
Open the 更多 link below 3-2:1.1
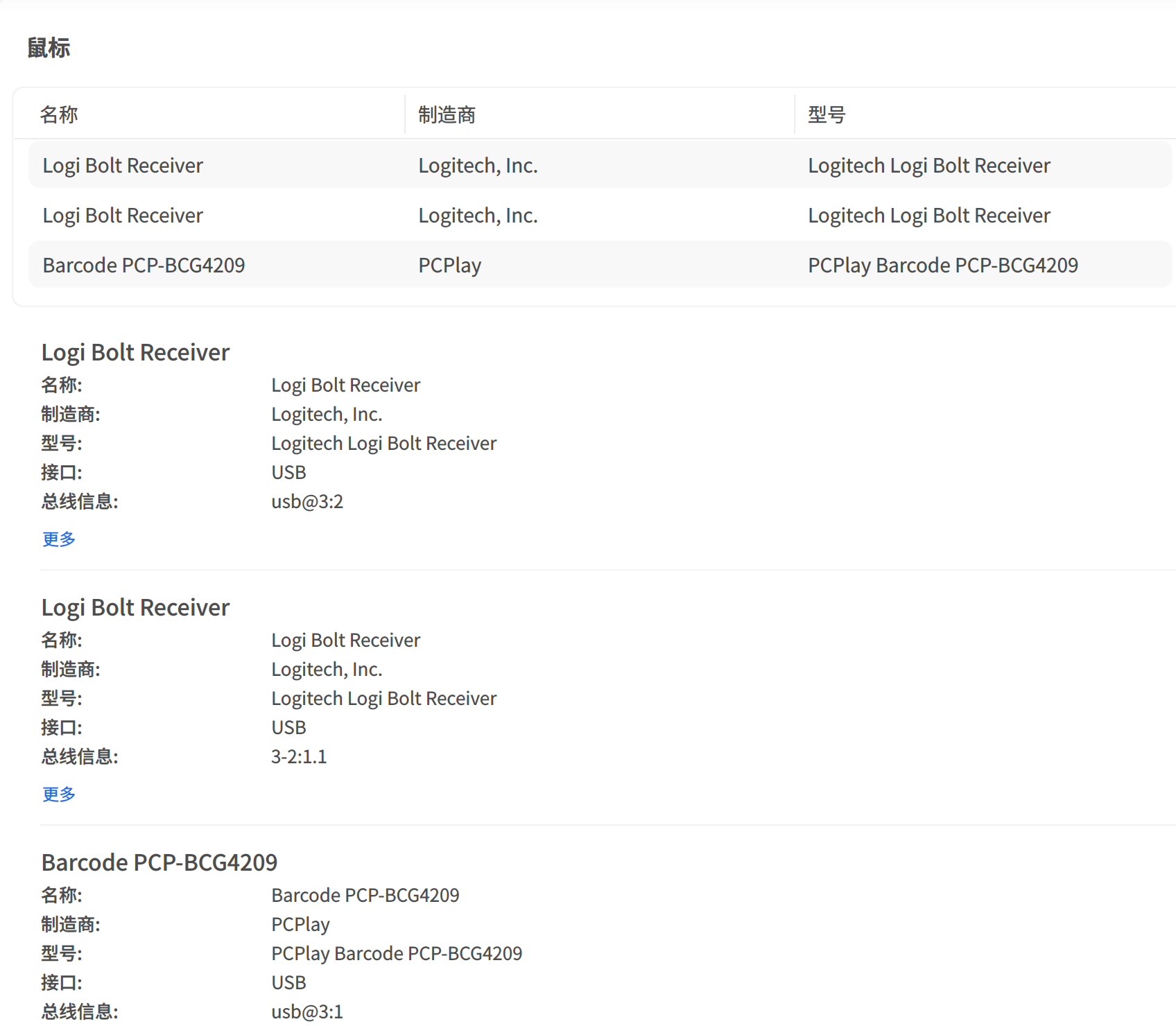tap(59, 794)
